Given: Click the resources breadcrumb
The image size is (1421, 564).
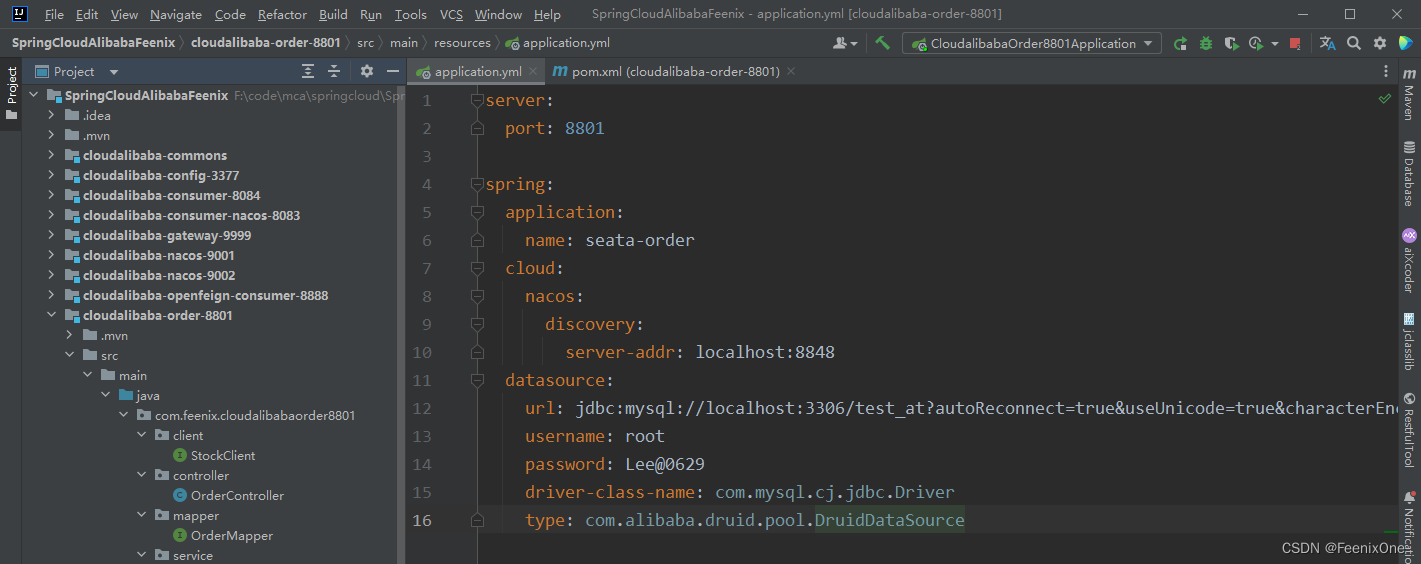Looking at the screenshot, I should pyautogui.click(x=462, y=43).
